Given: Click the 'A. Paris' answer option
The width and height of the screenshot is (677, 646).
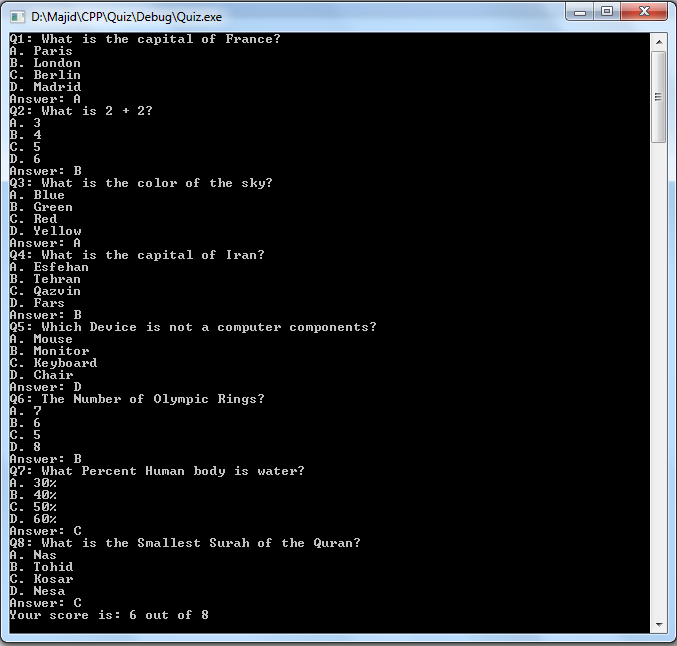Looking at the screenshot, I should point(41,51).
